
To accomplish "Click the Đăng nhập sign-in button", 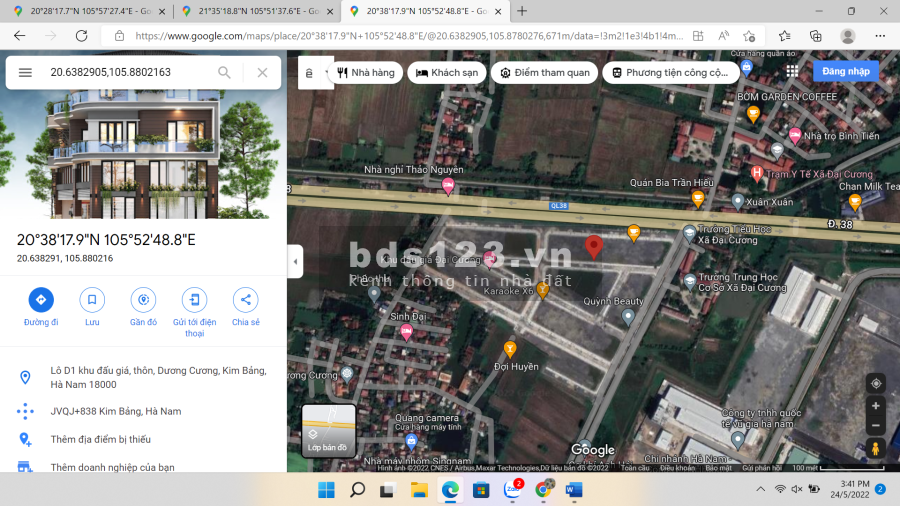I will tap(845, 71).
